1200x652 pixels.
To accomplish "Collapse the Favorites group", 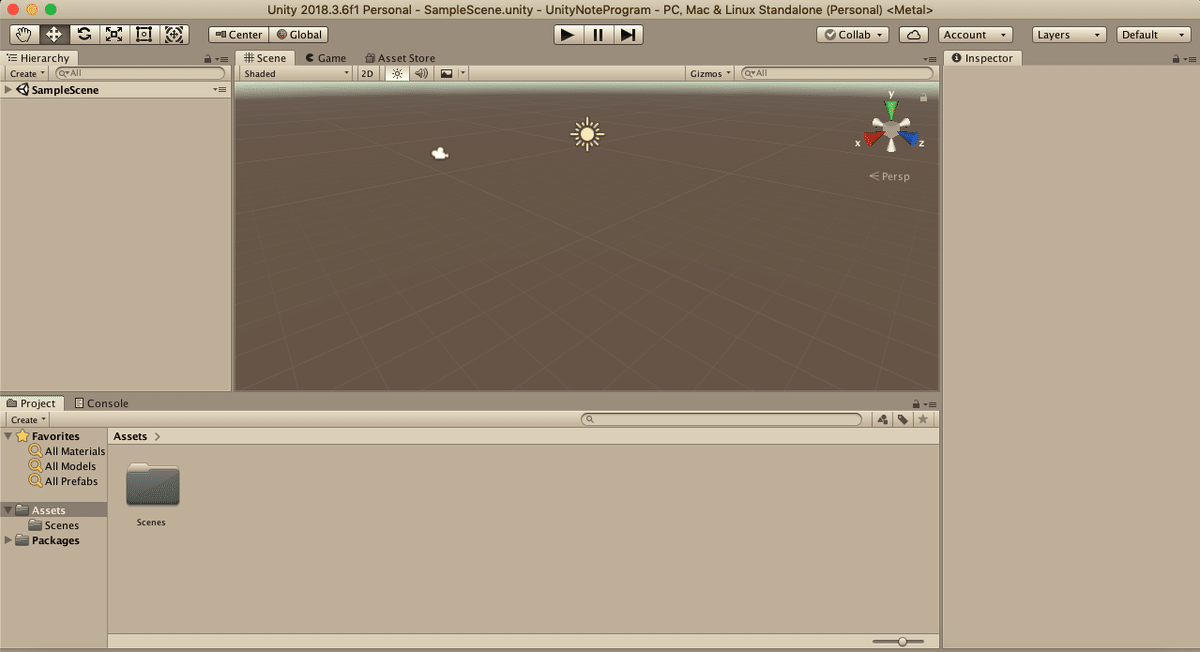I will (x=8, y=436).
